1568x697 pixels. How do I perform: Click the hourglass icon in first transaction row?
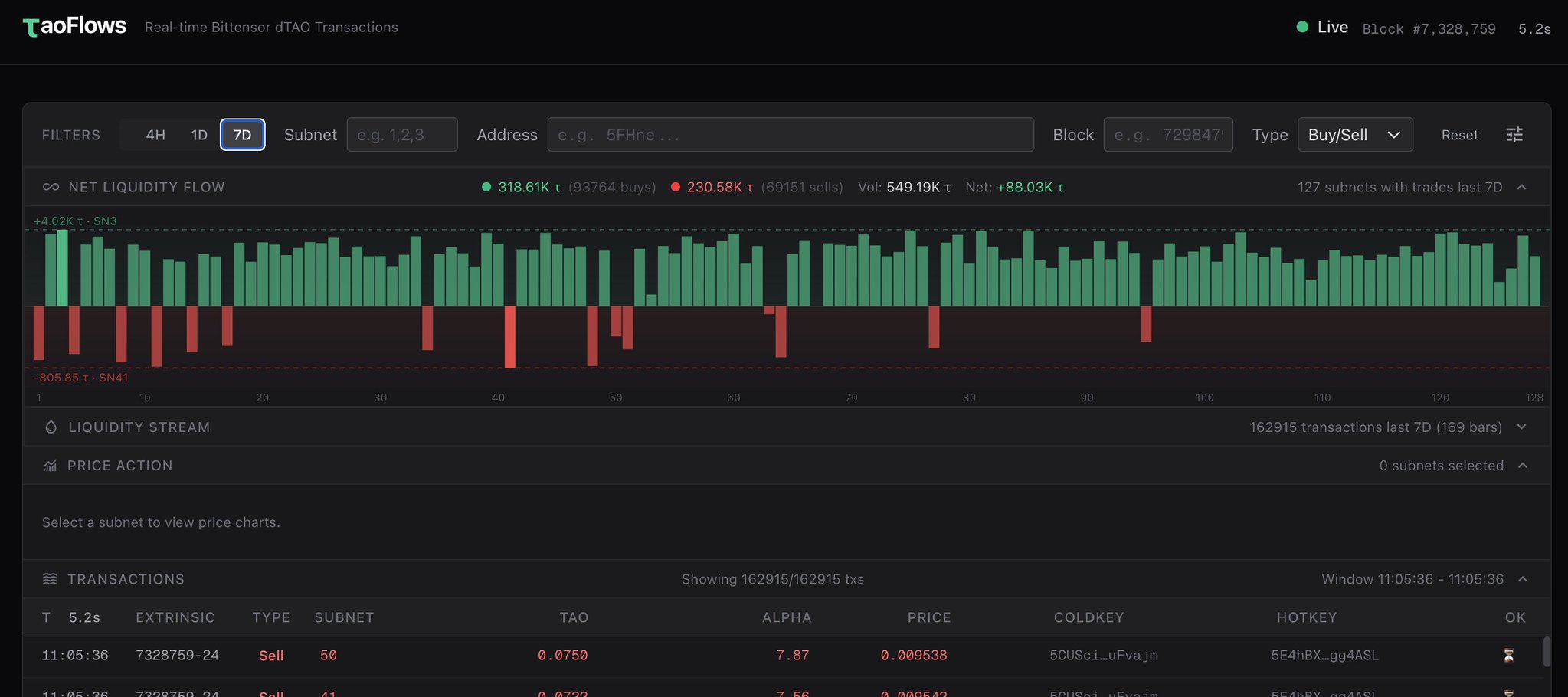[x=1508, y=655]
